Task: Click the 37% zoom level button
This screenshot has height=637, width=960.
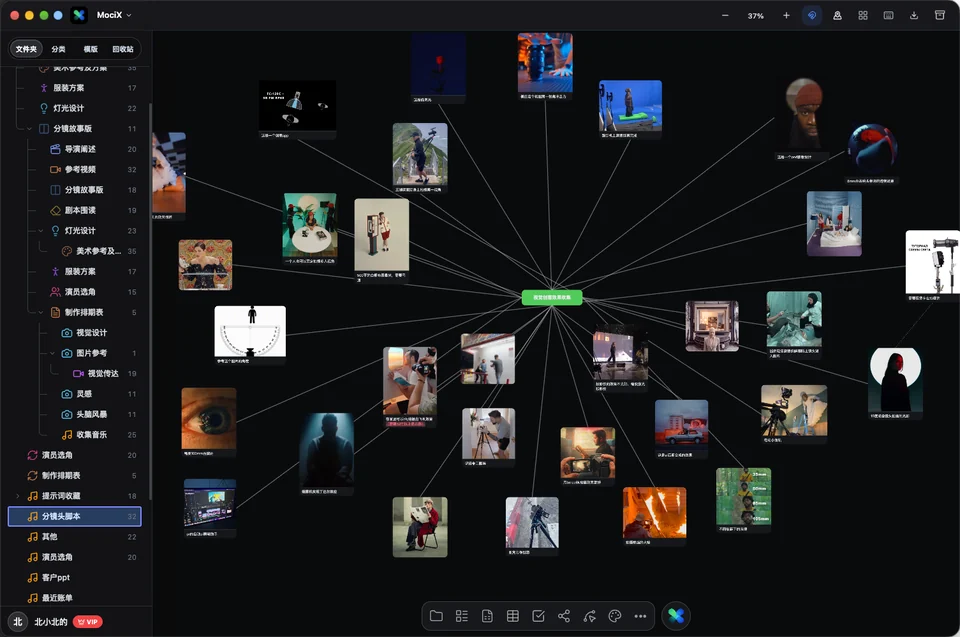Action: [756, 16]
